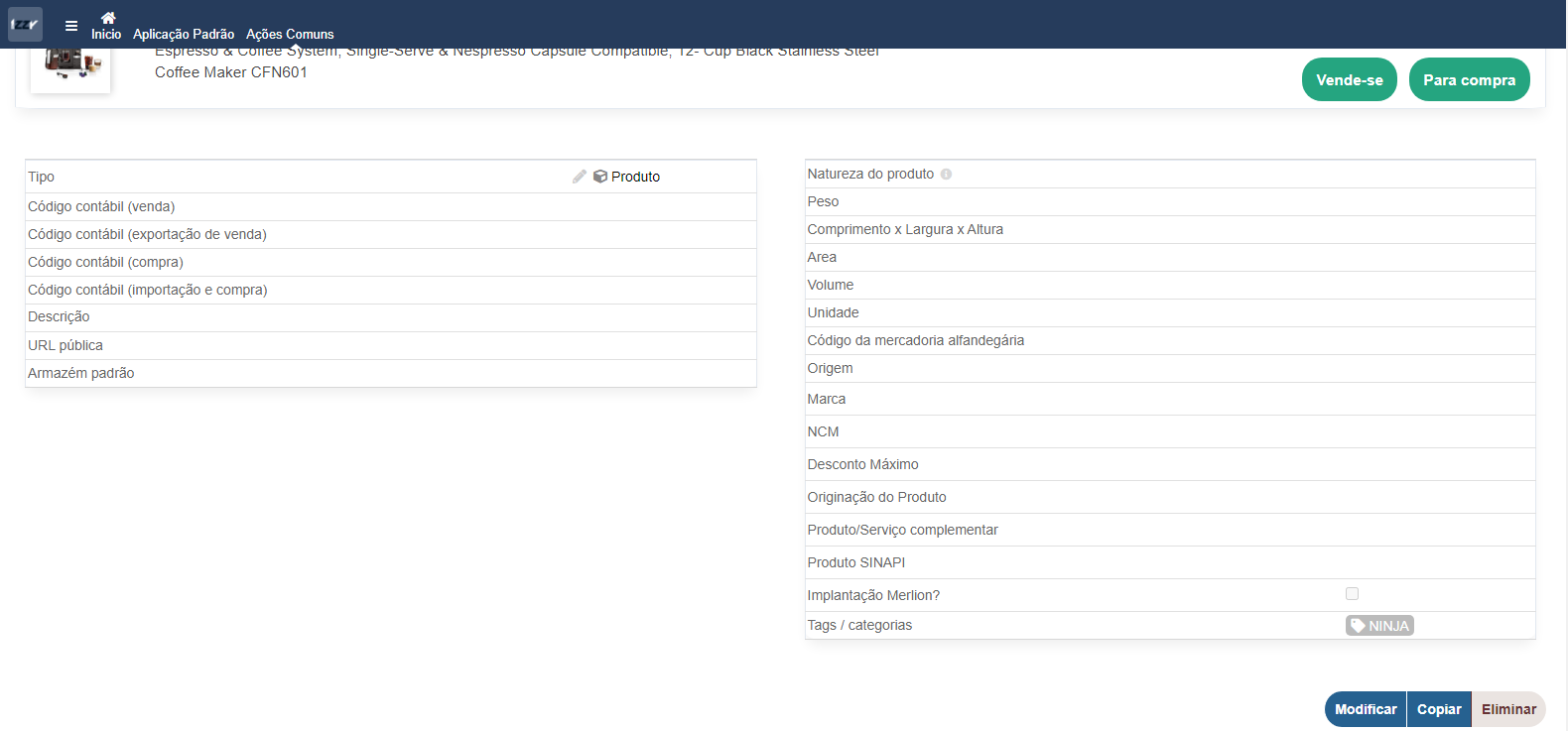The height and width of the screenshot is (731, 1568).
Task: Click the URL pública field row
Action: 390,345
